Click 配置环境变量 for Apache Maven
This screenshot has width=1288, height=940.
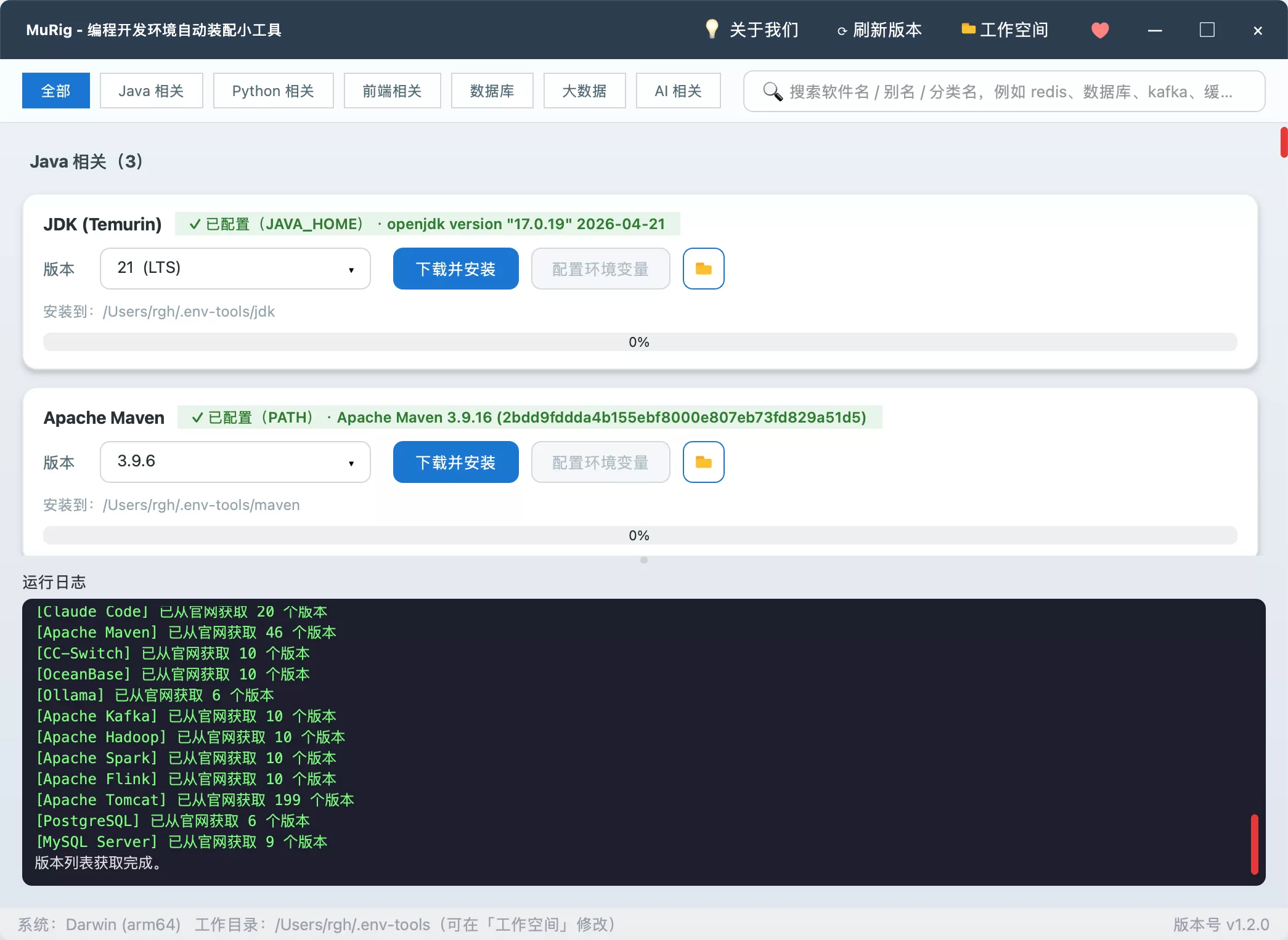[600, 462]
